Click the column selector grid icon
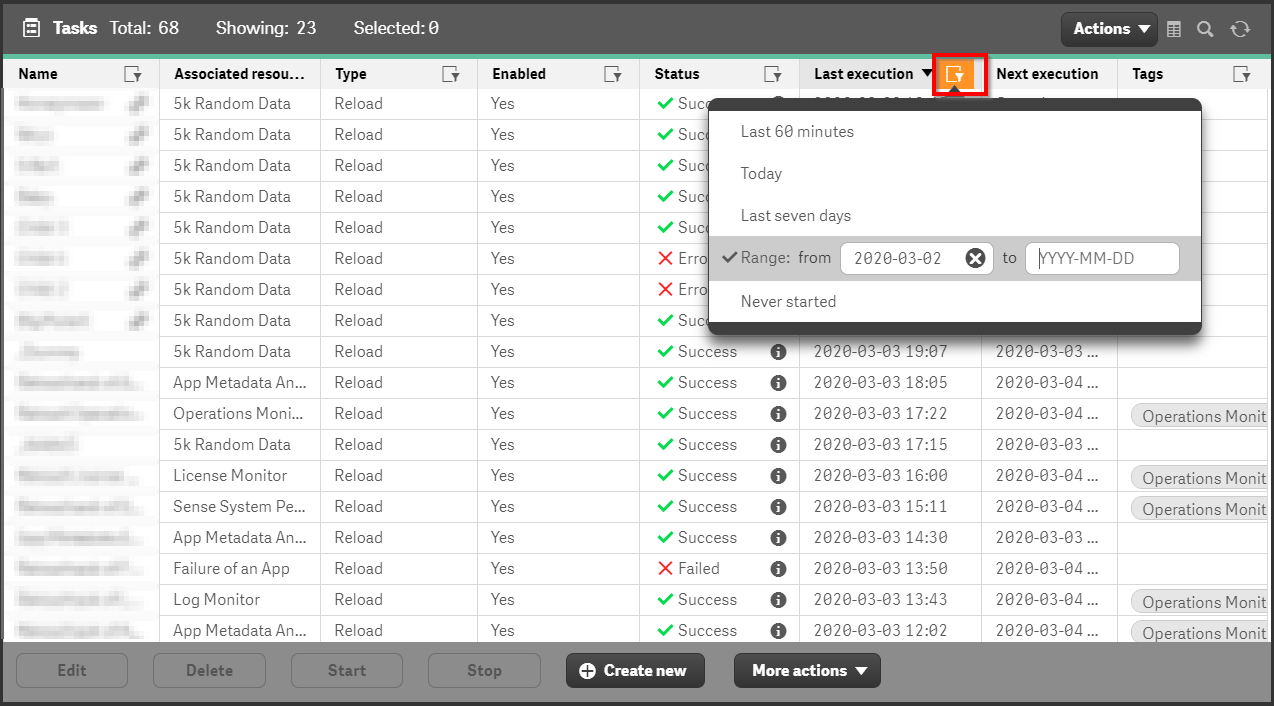This screenshot has width=1274, height=706. click(1173, 29)
